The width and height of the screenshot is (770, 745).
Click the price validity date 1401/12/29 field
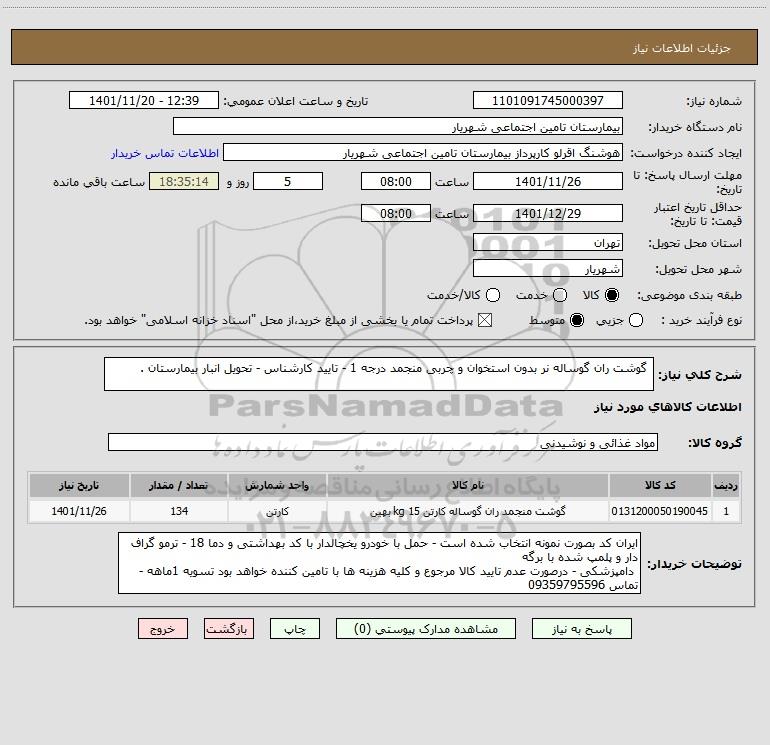pyautogui.click(x=548, y=213)
